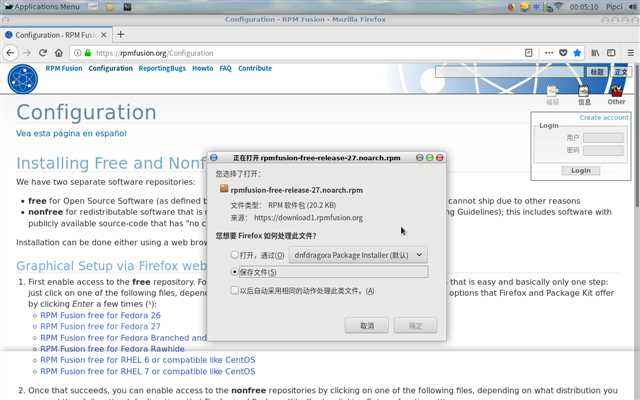Click the 密码 password input field
This screenshot has width=640, height=400.
(603, 150)
